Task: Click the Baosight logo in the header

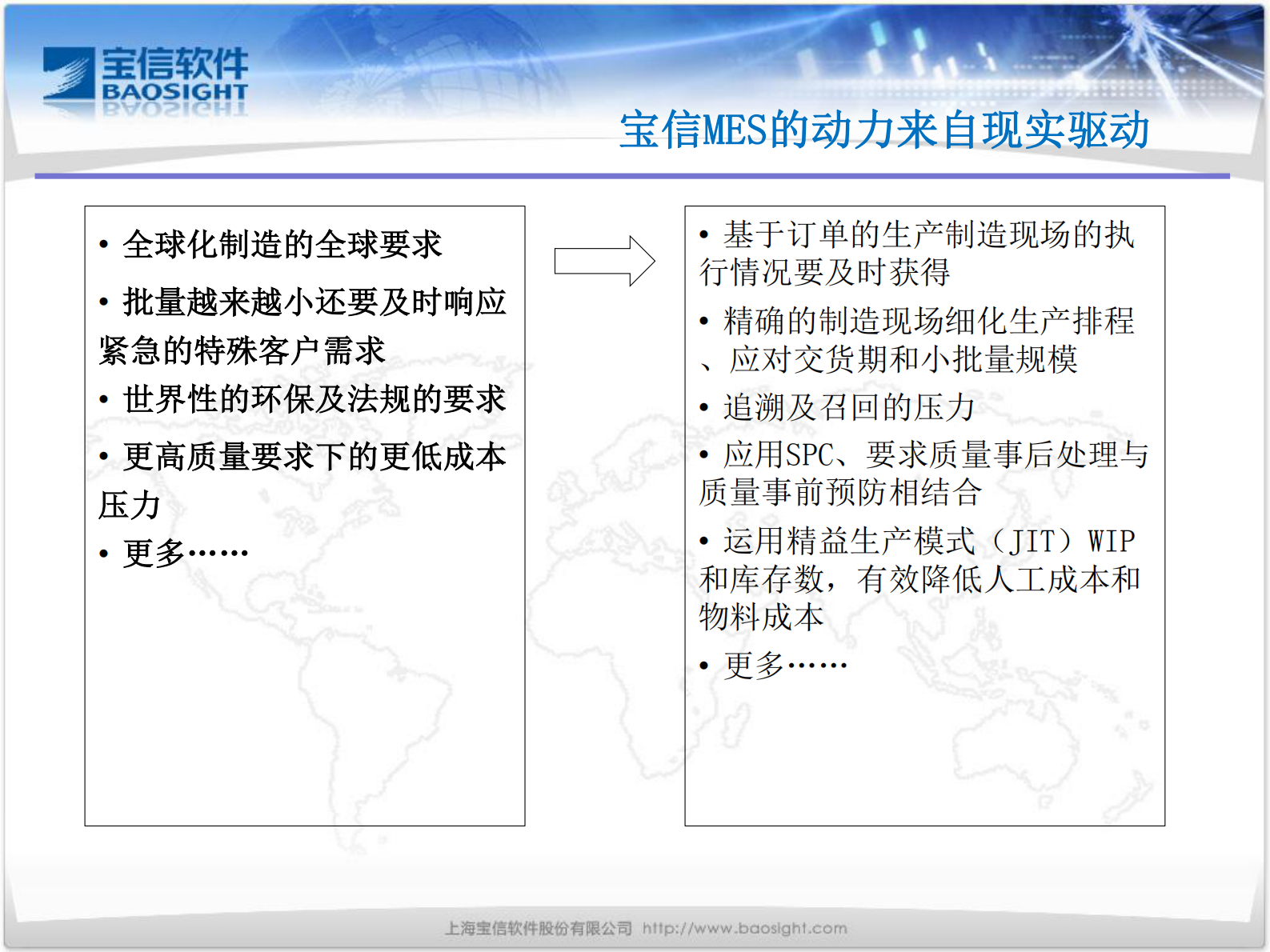Action: pos(146,74)
